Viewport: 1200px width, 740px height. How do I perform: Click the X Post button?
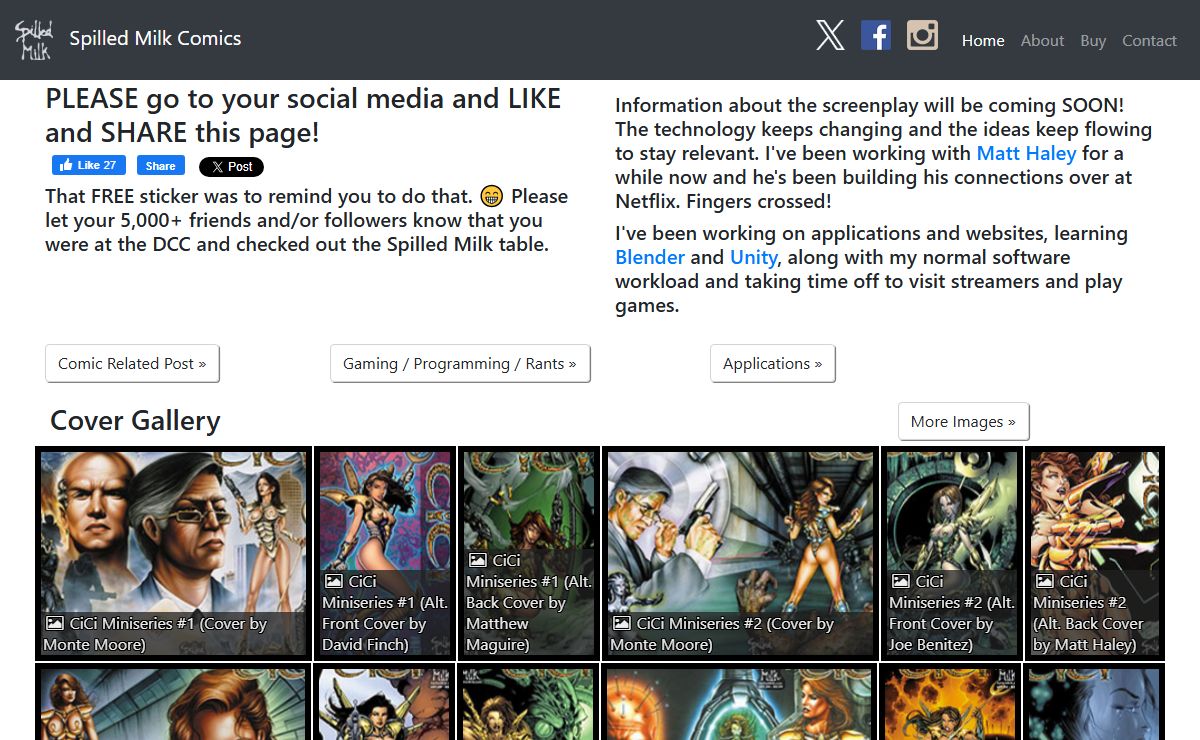231,167
